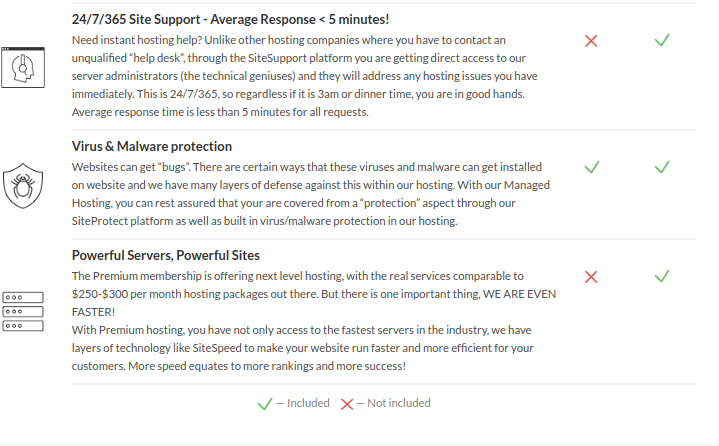
Task: Click the green check legend icon for Included
Action: pos(264,404)
